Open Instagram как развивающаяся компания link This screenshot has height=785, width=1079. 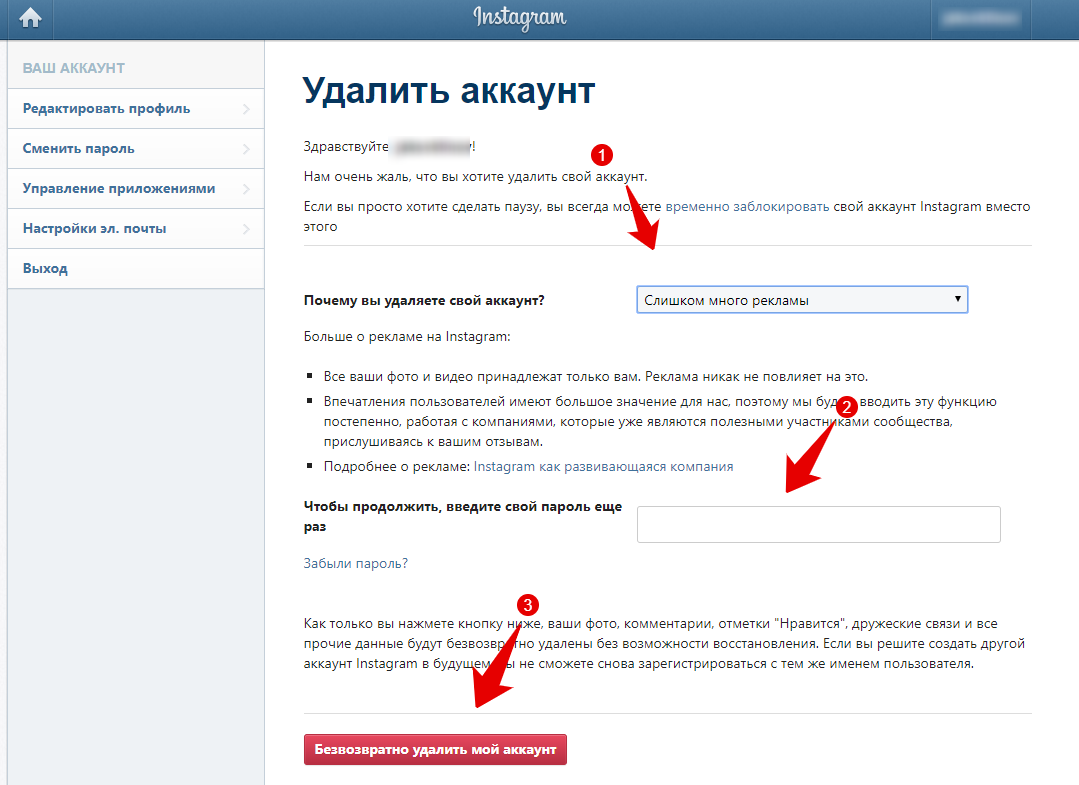603,466
